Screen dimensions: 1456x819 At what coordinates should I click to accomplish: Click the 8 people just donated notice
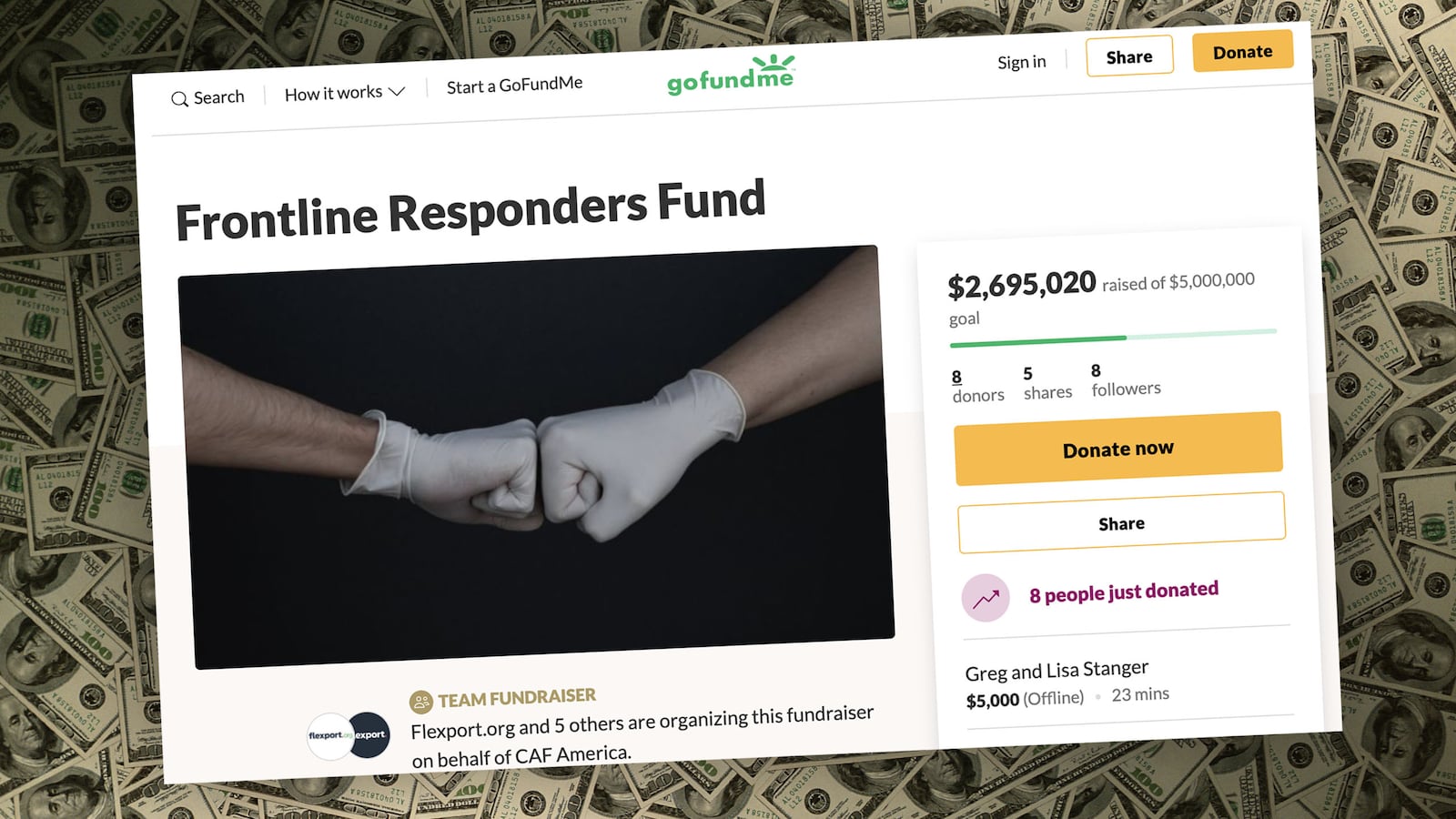pos(1124,592)
